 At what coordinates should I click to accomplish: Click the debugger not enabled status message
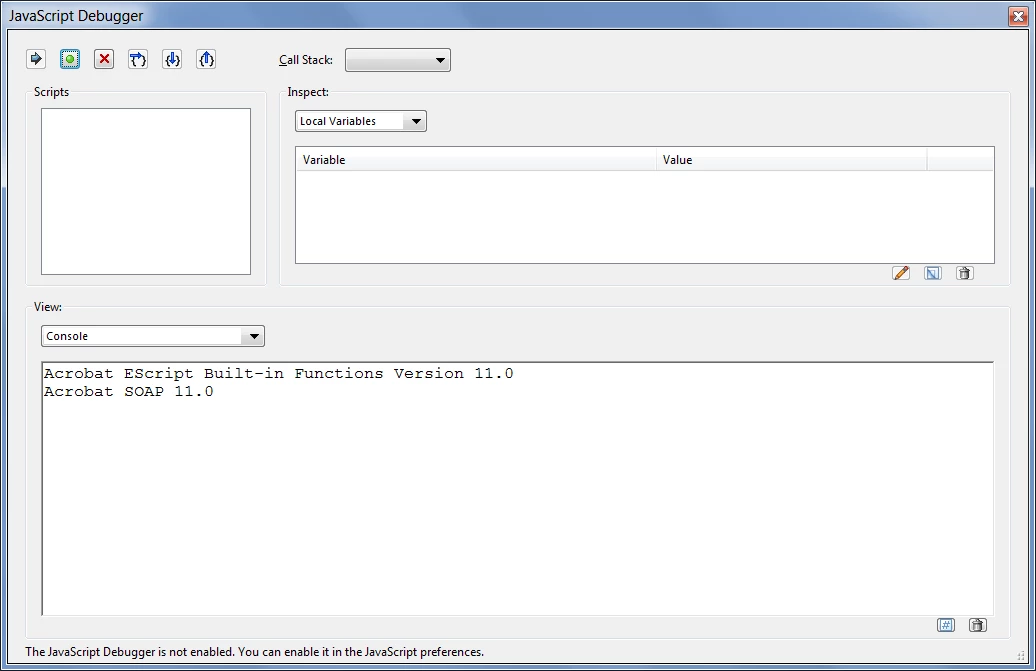click(x=254, y=652)
